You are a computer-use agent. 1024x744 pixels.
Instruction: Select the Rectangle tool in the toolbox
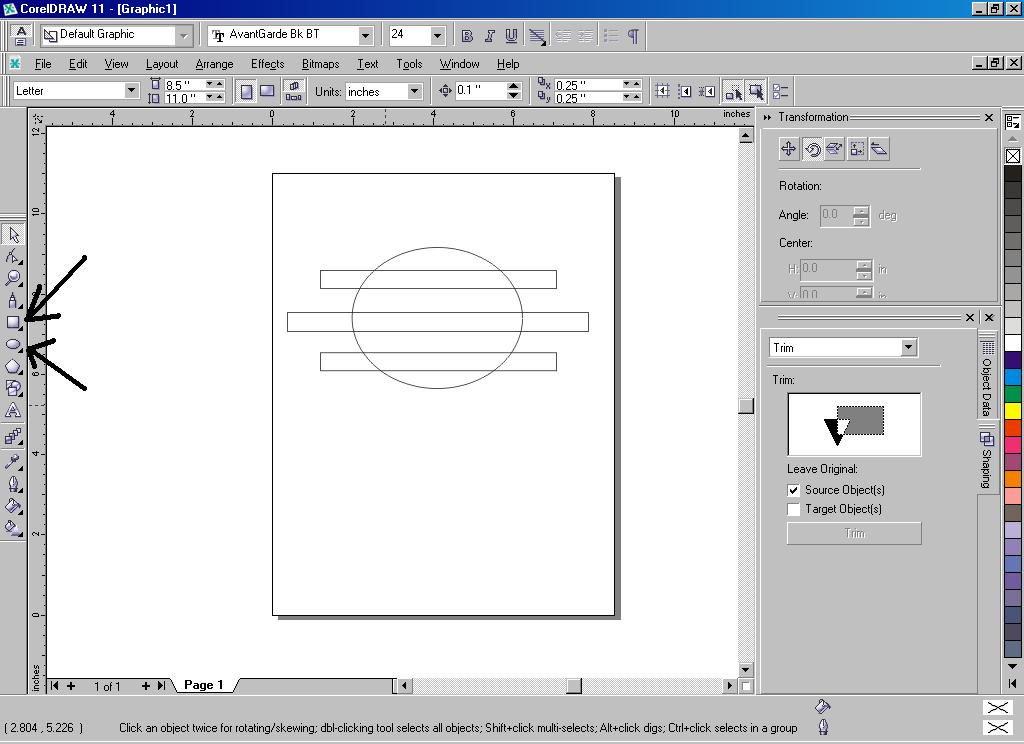point(13,322)
